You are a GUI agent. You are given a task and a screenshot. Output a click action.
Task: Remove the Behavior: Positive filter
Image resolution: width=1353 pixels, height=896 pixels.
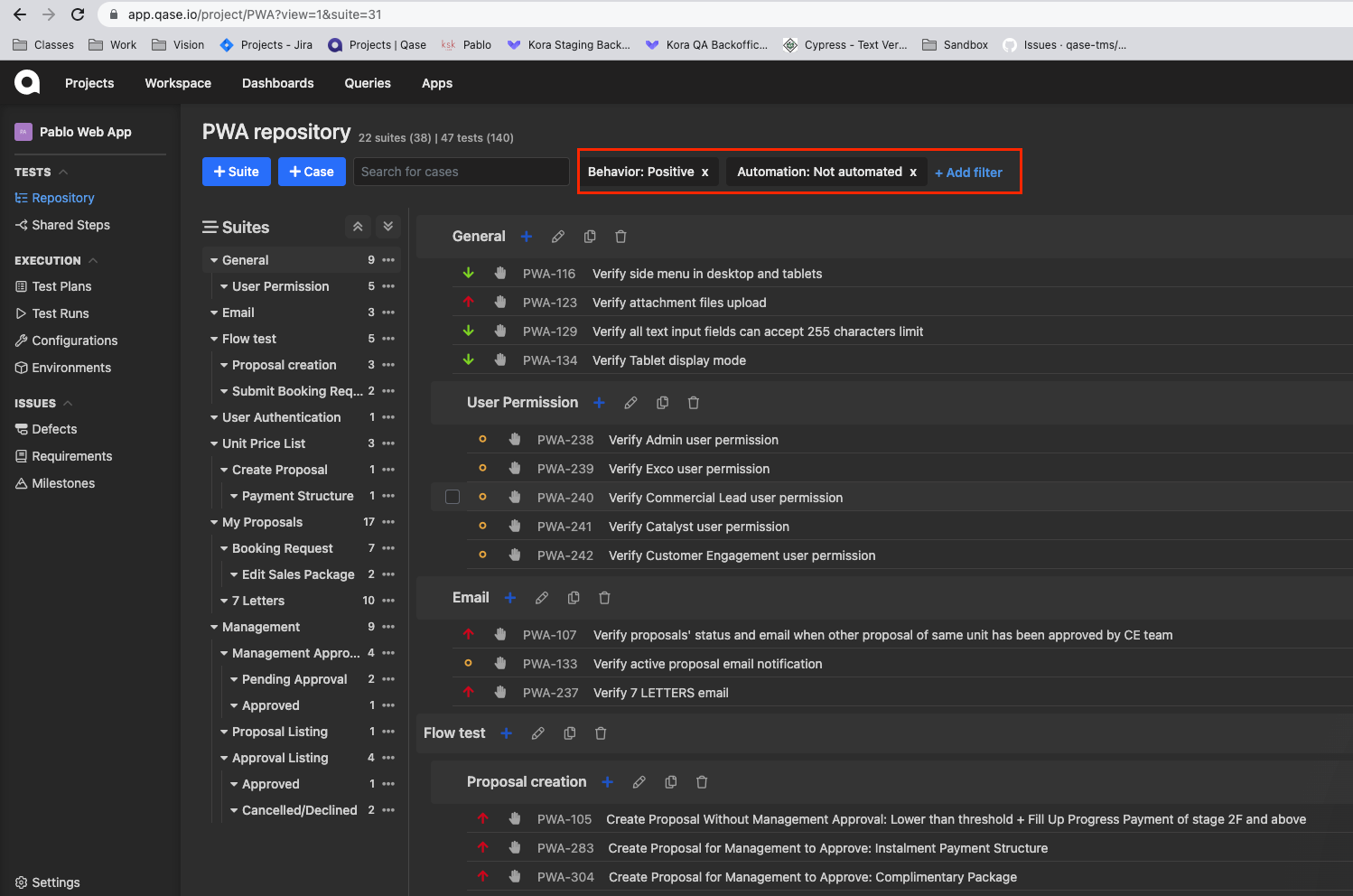(x=705, y=173)
